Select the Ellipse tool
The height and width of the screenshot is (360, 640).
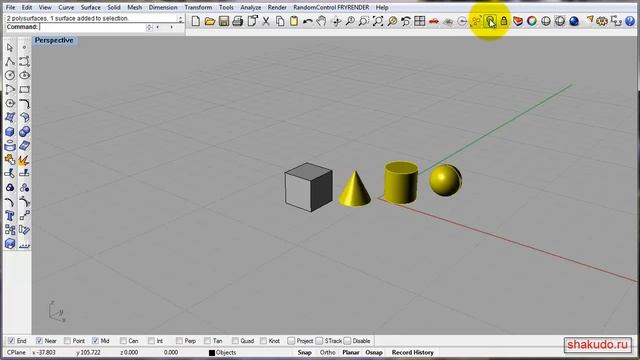point(24,76)
